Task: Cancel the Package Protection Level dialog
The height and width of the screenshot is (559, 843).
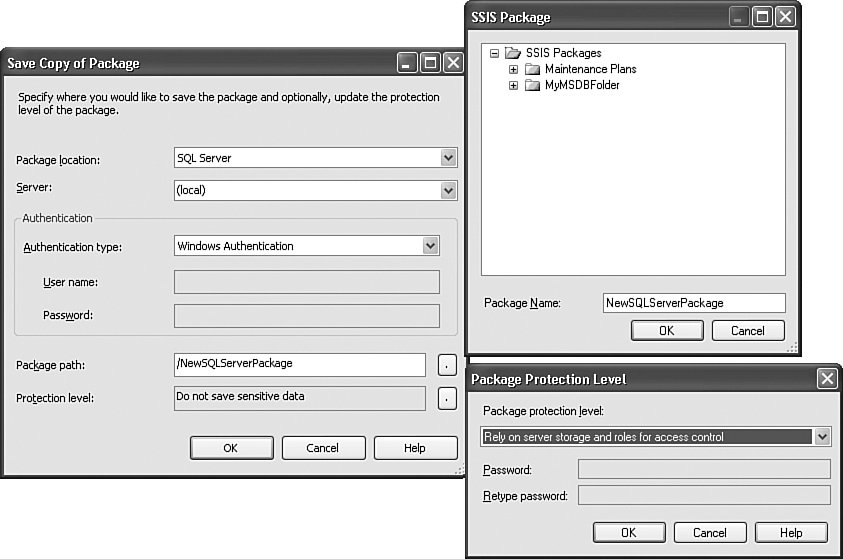Action: pyautogui.click(x=710, y=533)
